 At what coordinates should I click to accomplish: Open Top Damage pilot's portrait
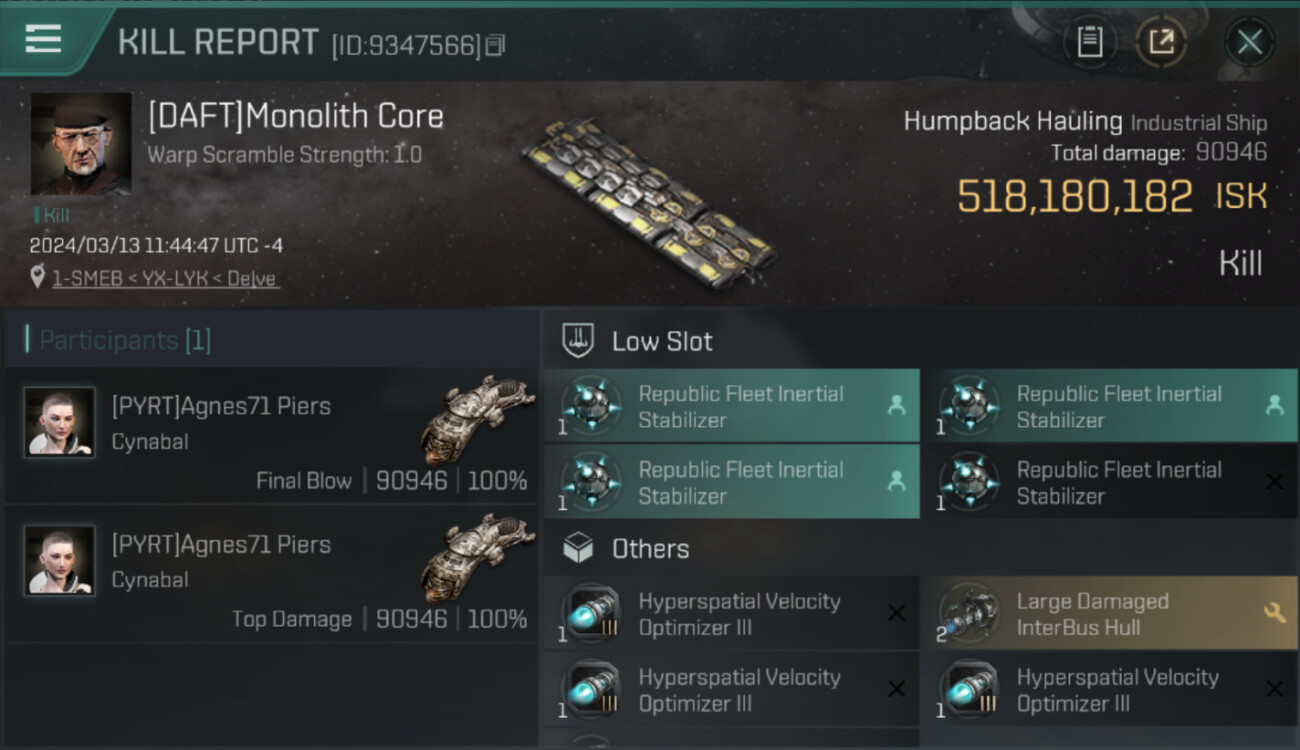(60, 560)
